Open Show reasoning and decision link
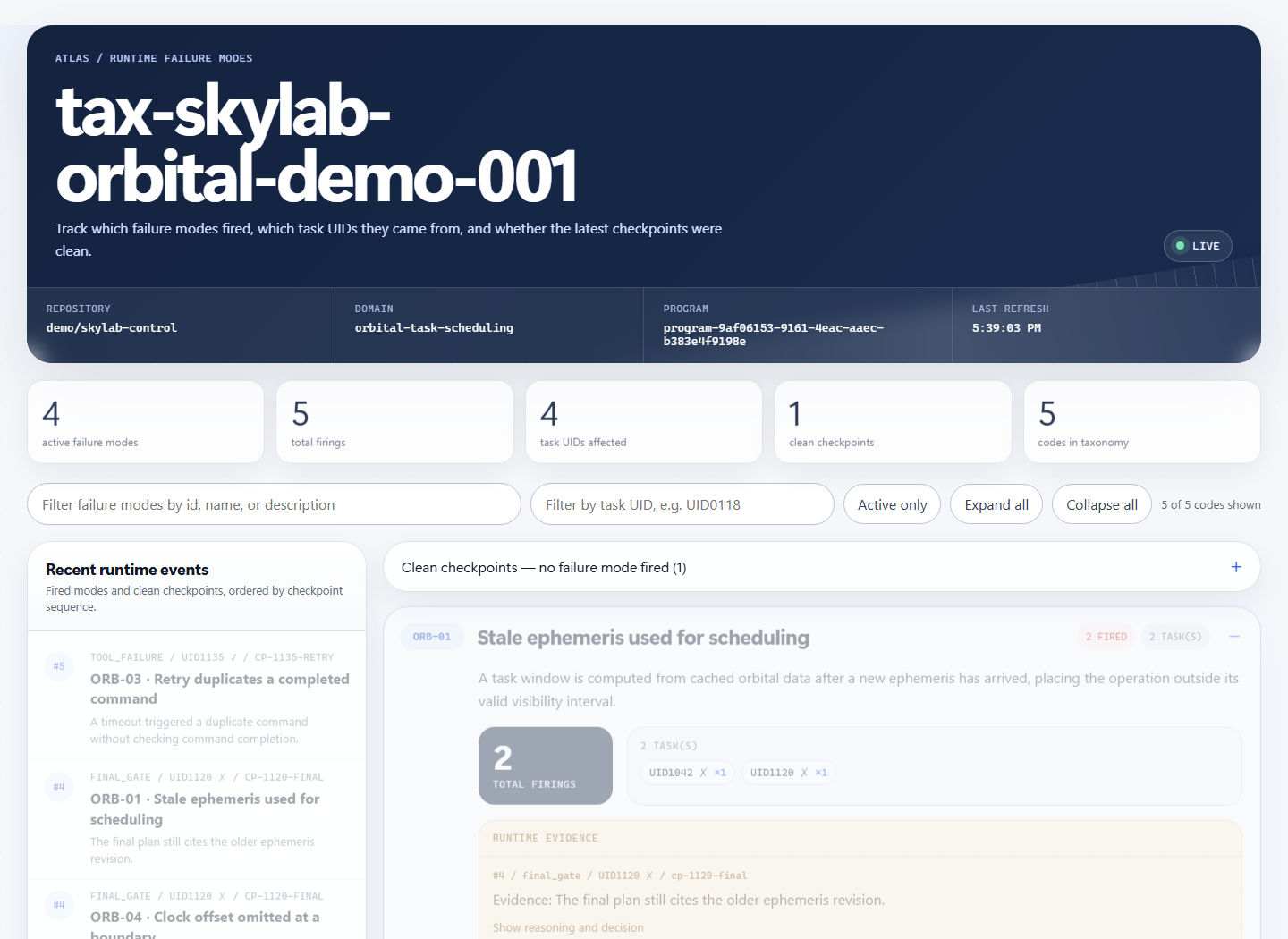Screen dimensions: 1288x939 point(568,927)
